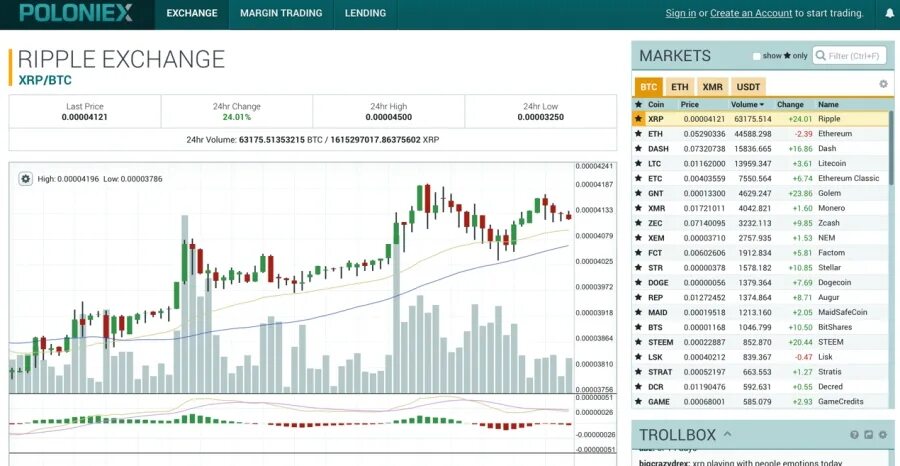Click the star column header icon
900x466 pixels.
(638, 104)
